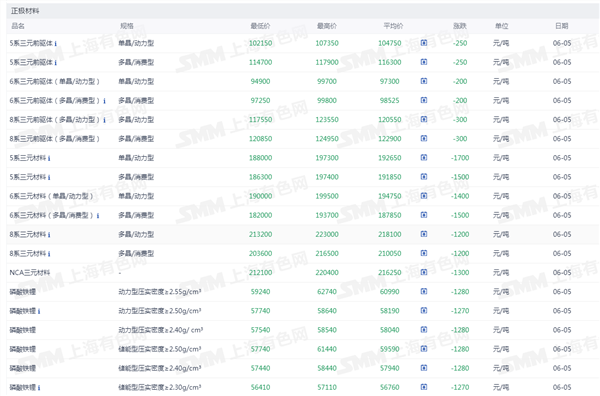This screenshot has height=396, width=600.
Task: Open price chart icon beside average 57940
Action: pyautogui.click(x=424, y=368)
